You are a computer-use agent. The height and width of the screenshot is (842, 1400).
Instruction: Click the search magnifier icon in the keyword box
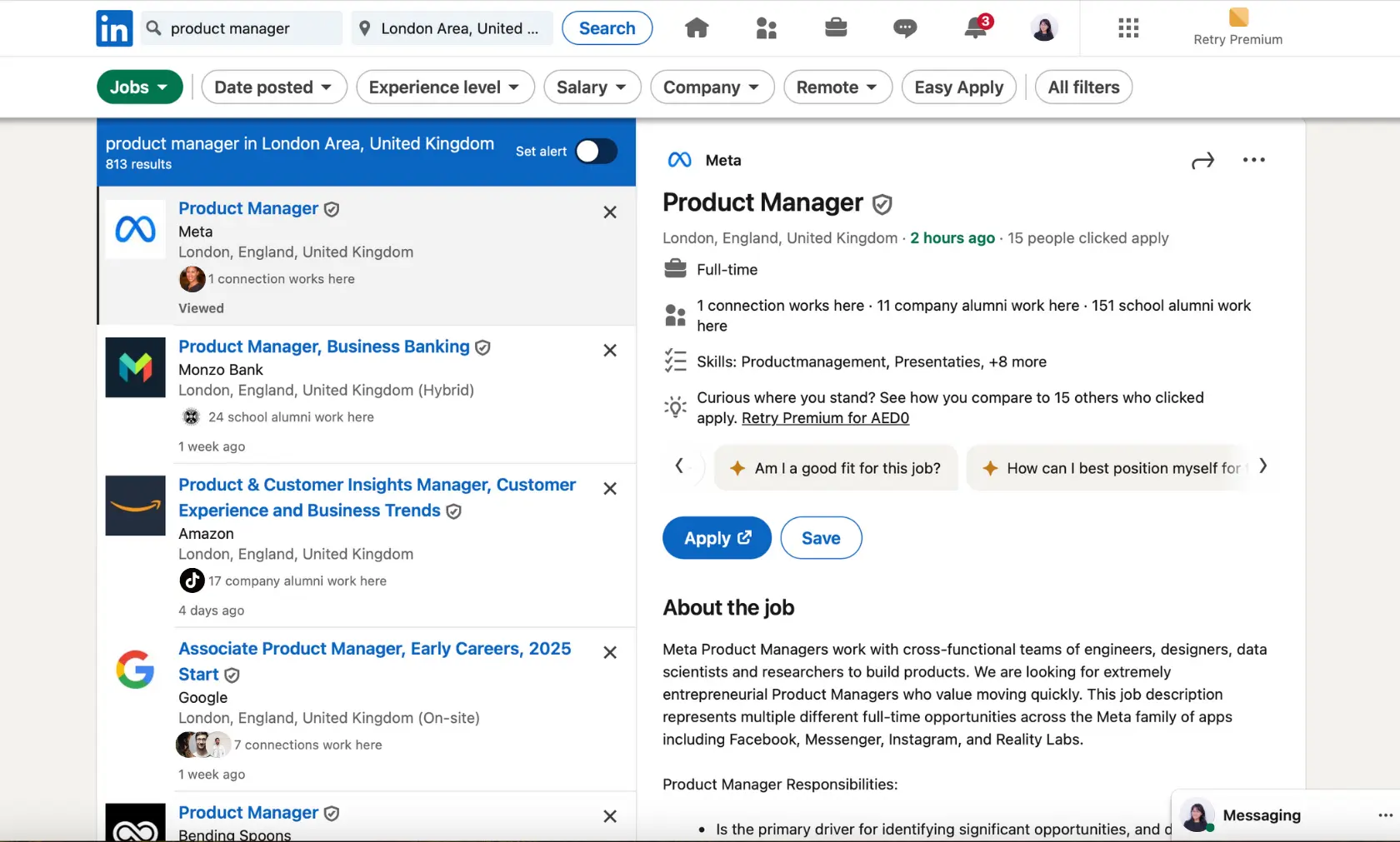click(x=153, y=28)
